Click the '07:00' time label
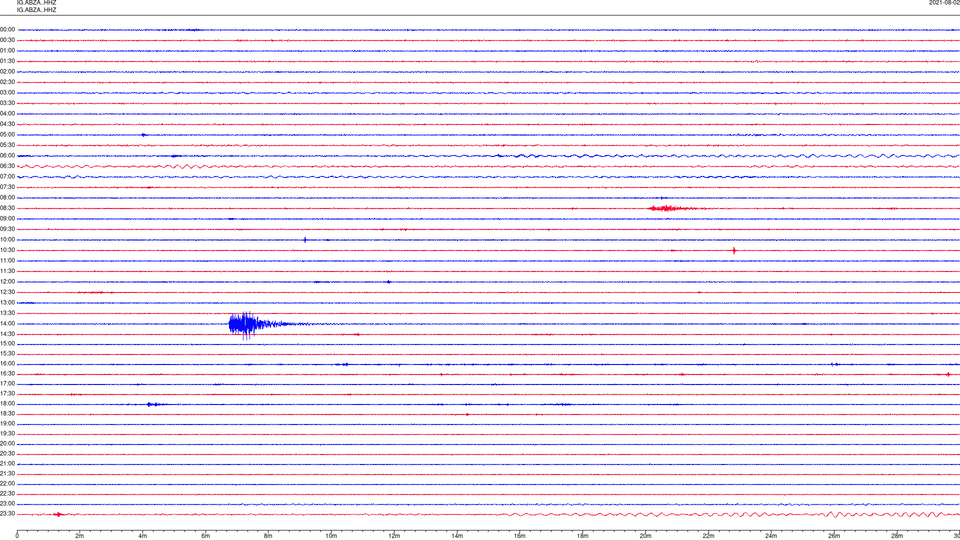The height and width of the screenshot is (540, 960). click(x=7, y=176)
